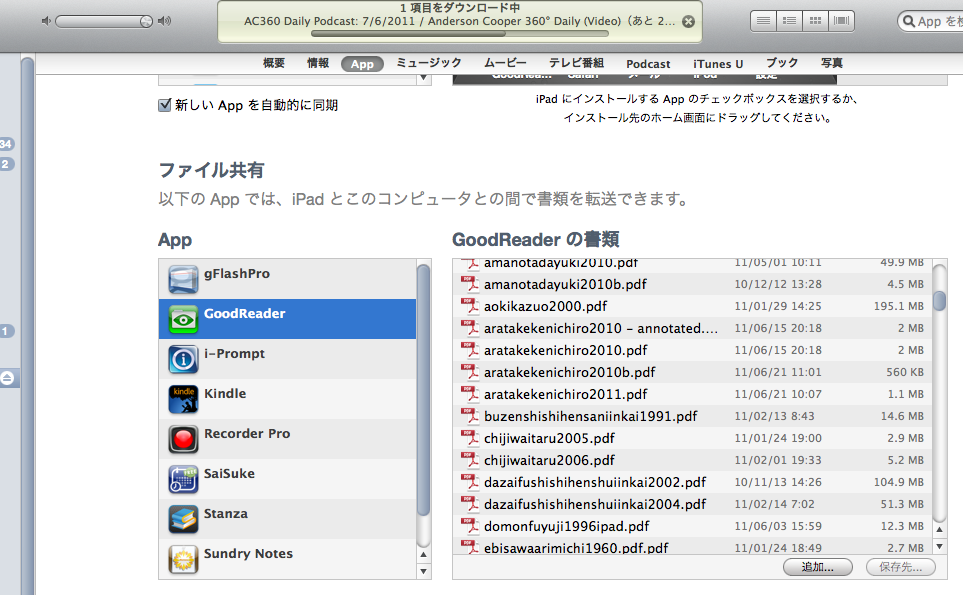This screenshot has width=963, height=595.
Task: Select the Sundry Notes app icon
Action: (183, 559)
